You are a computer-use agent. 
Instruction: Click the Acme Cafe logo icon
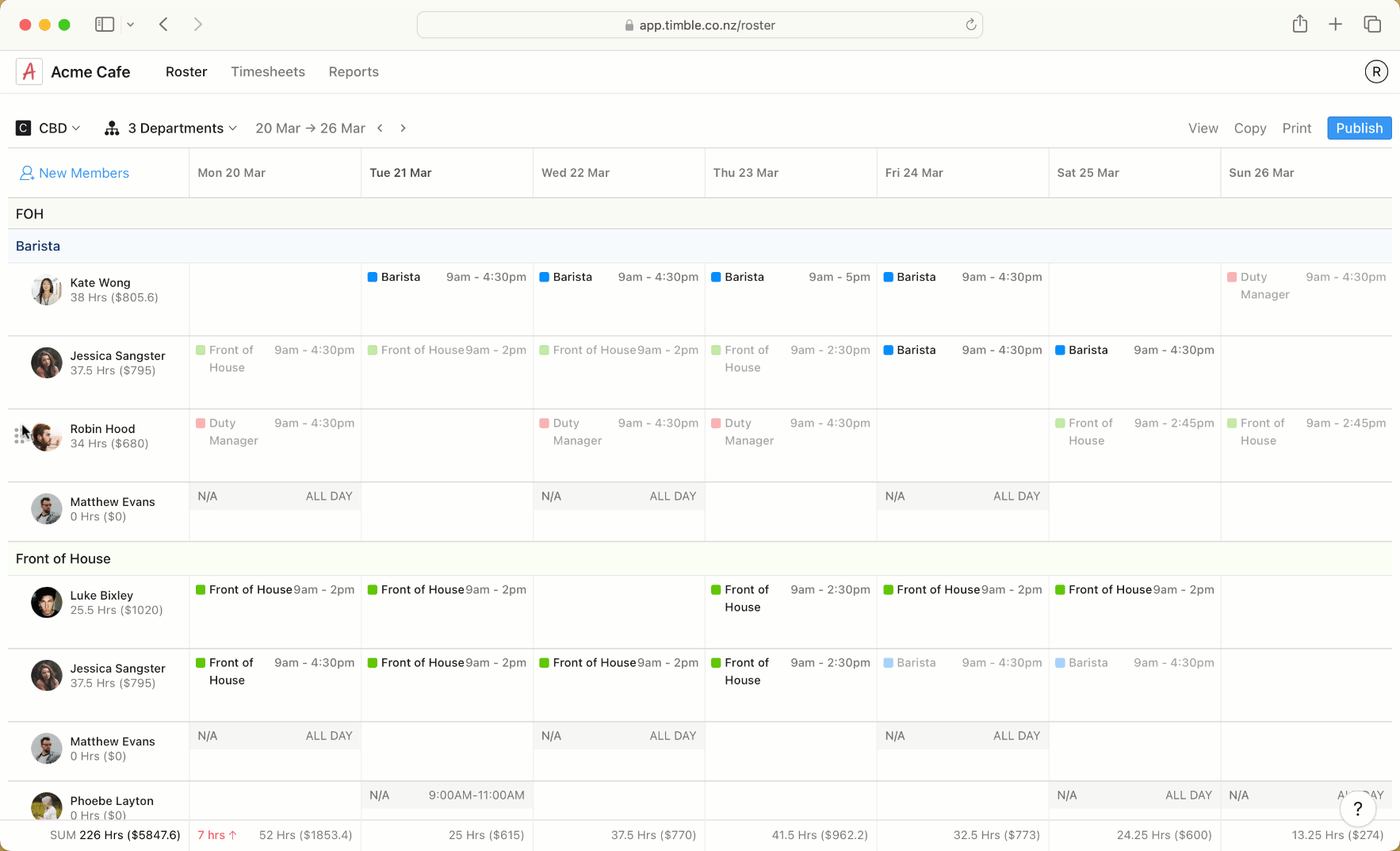click(x=29, y=72)
